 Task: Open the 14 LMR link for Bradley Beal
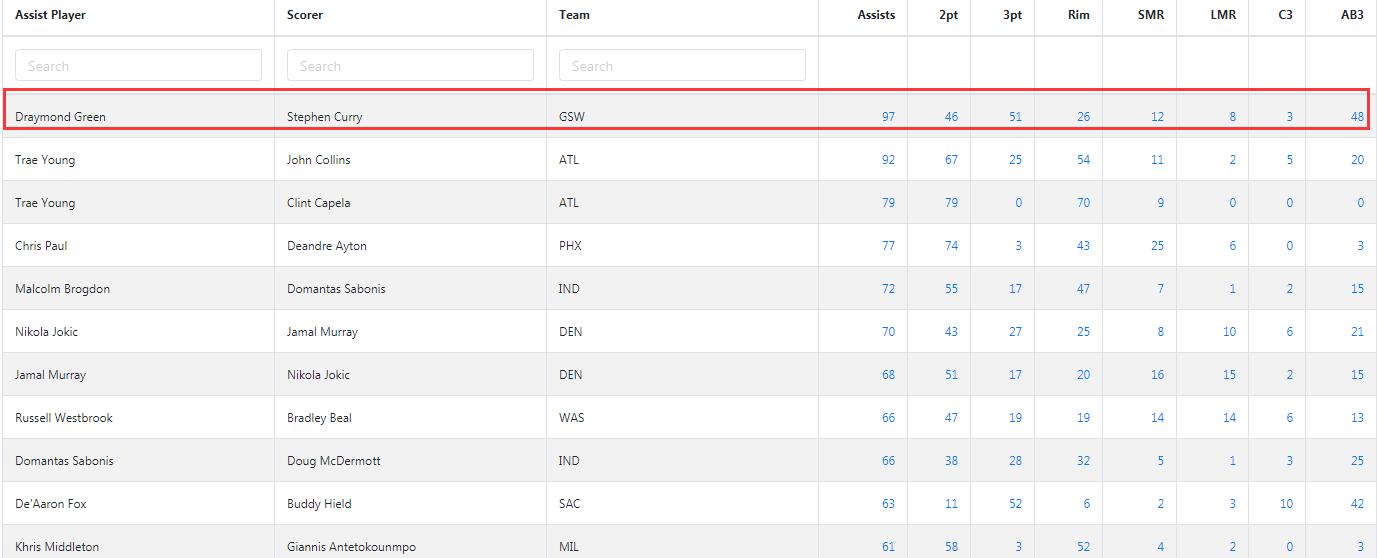[1229, 418]
